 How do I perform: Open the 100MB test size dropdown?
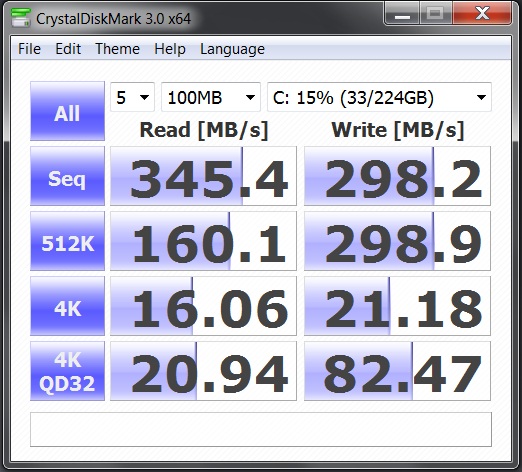click(x=211, y=97)
